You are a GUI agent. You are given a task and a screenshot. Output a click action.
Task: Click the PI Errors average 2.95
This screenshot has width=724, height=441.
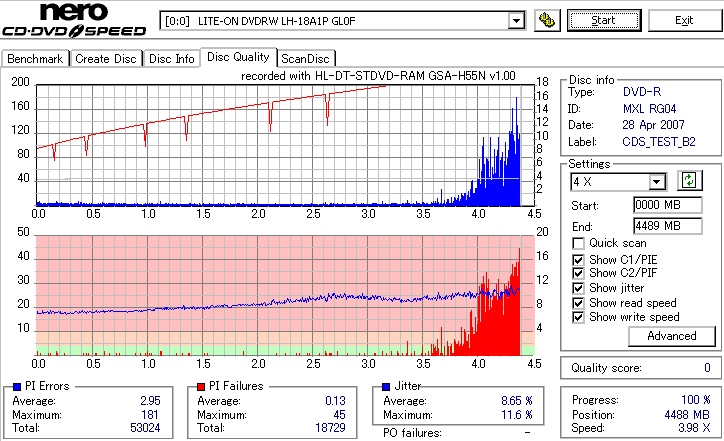tap(150, 401)
